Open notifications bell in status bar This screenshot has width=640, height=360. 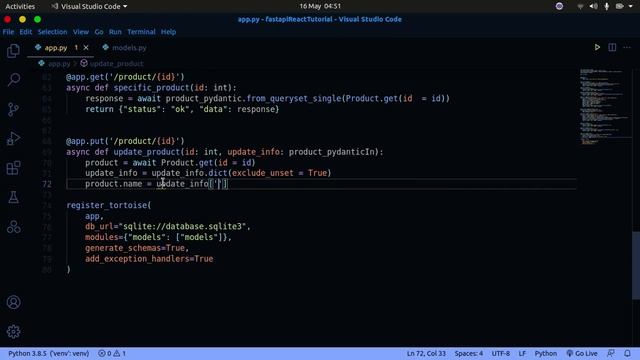[627, 353]
